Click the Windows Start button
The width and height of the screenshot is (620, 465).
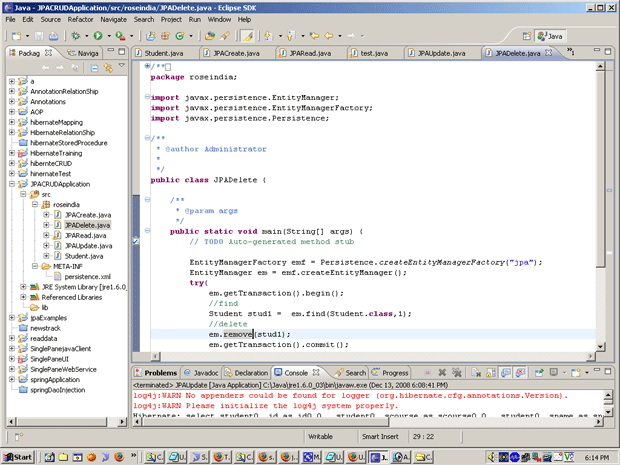point(19,456)
